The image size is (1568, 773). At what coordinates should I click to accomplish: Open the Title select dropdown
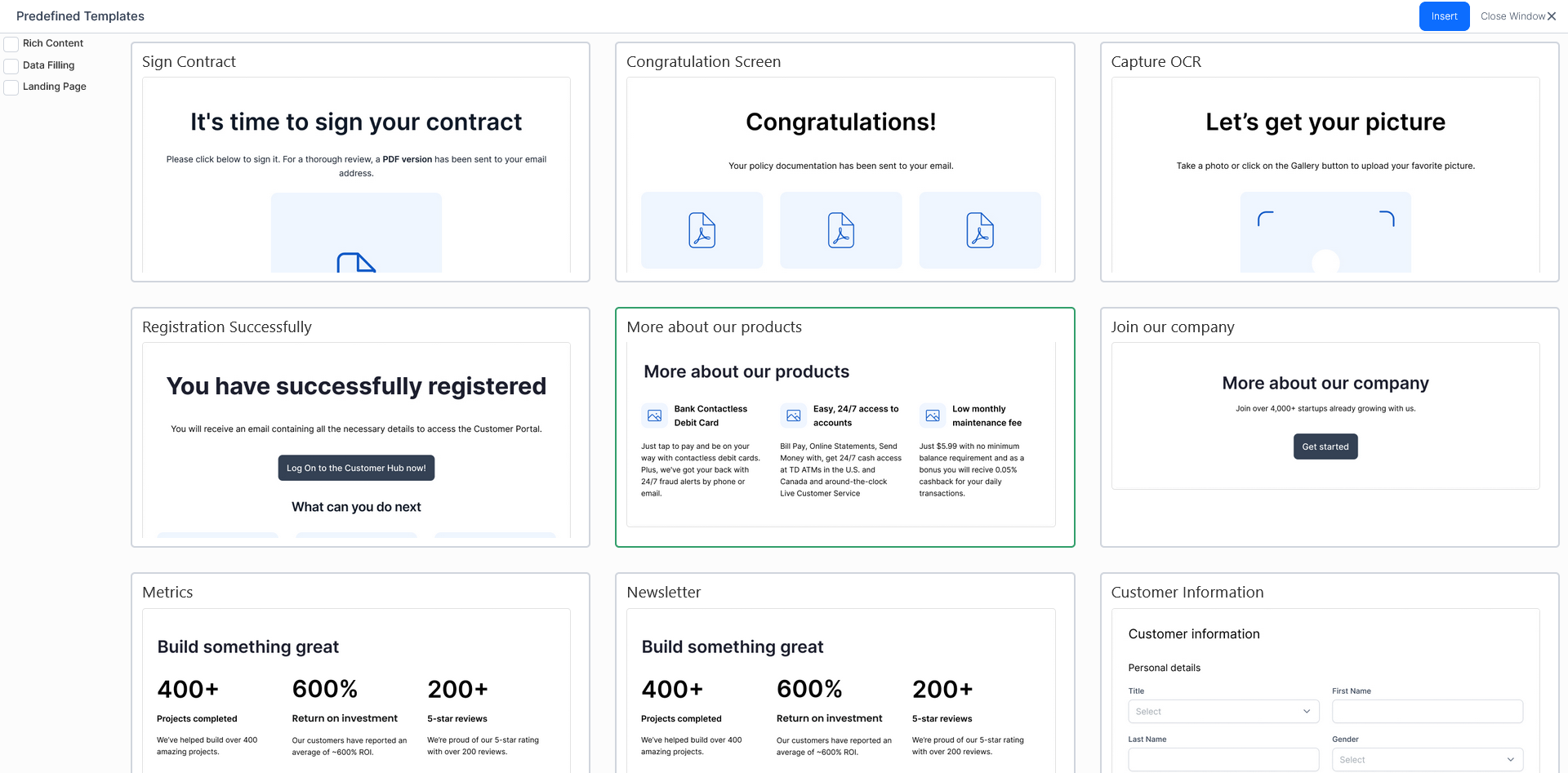[x=1223, y=712]
